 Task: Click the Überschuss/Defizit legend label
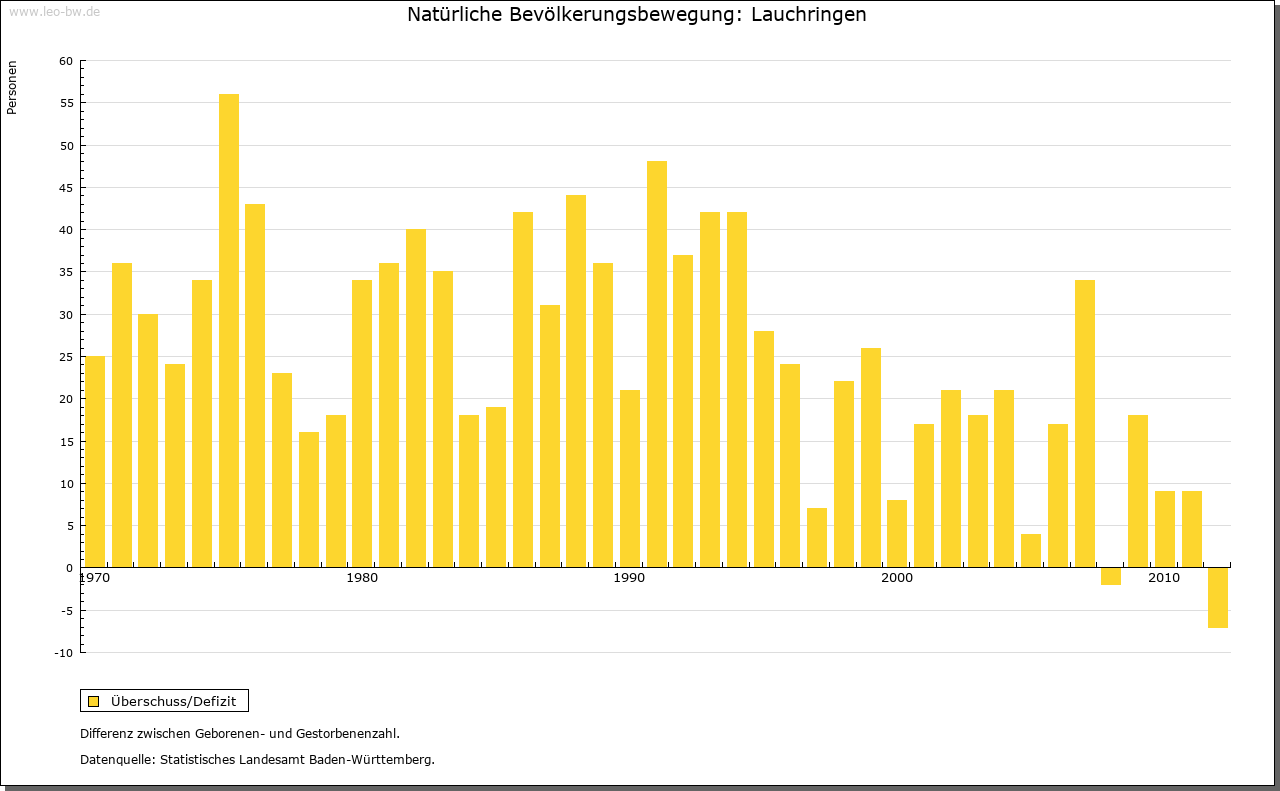(173, 701)
